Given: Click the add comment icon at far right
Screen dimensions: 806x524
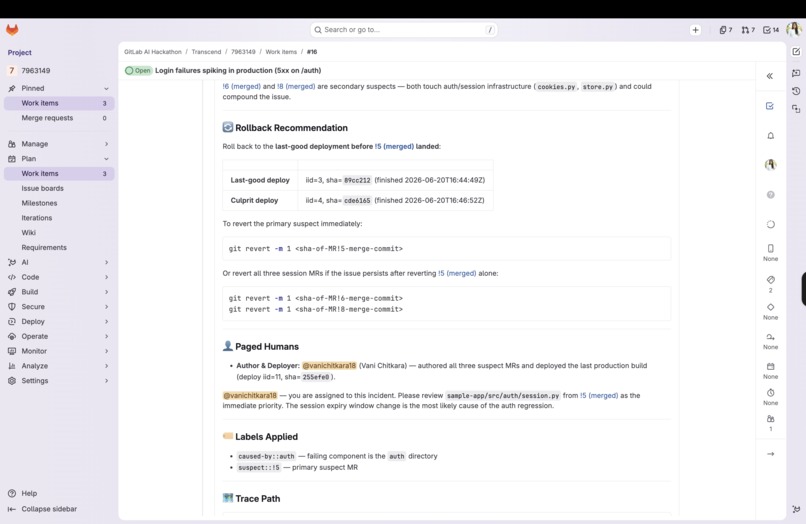Looking at the screenshot, I should click(796, 73).
